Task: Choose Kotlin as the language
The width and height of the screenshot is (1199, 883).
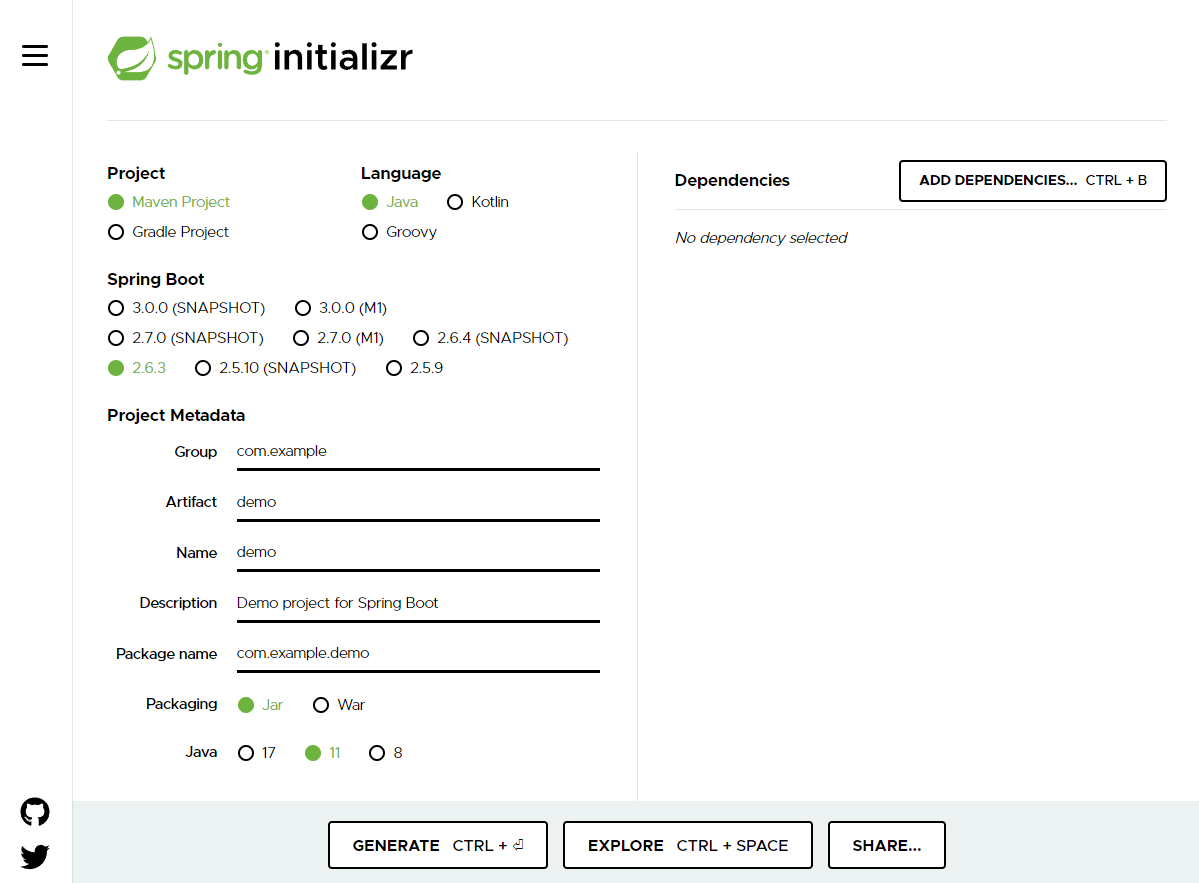Action: (478, 202)
